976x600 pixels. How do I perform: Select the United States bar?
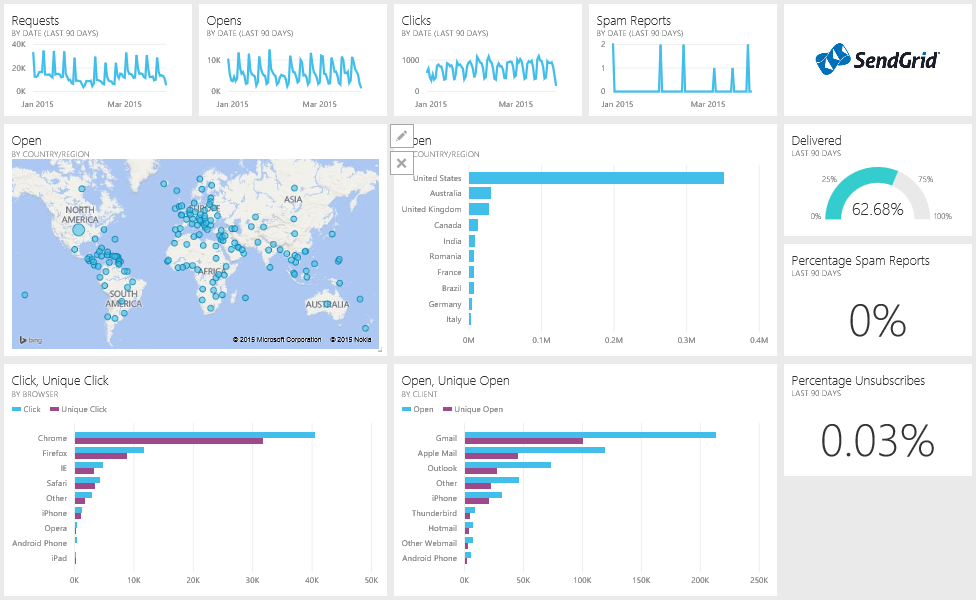click(x=595, y=178)
